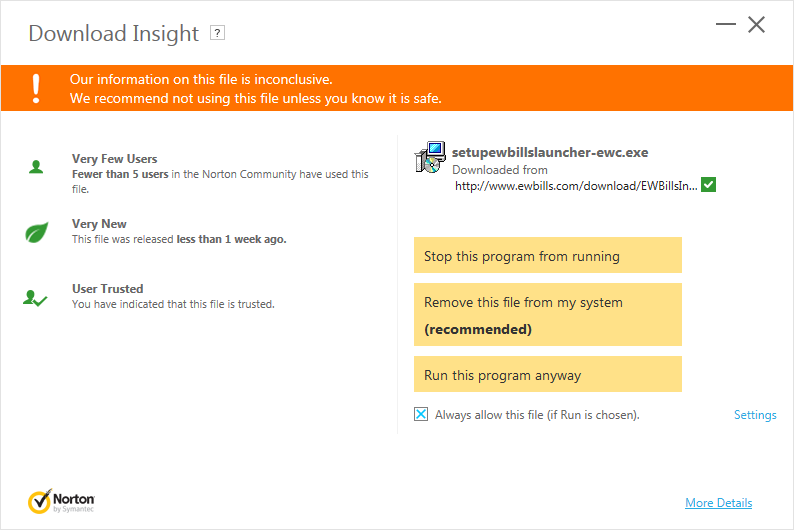This screenshot has width=794, height=530.
Task: Click the Always allow this file label text
Action: [x=537, y=415]
